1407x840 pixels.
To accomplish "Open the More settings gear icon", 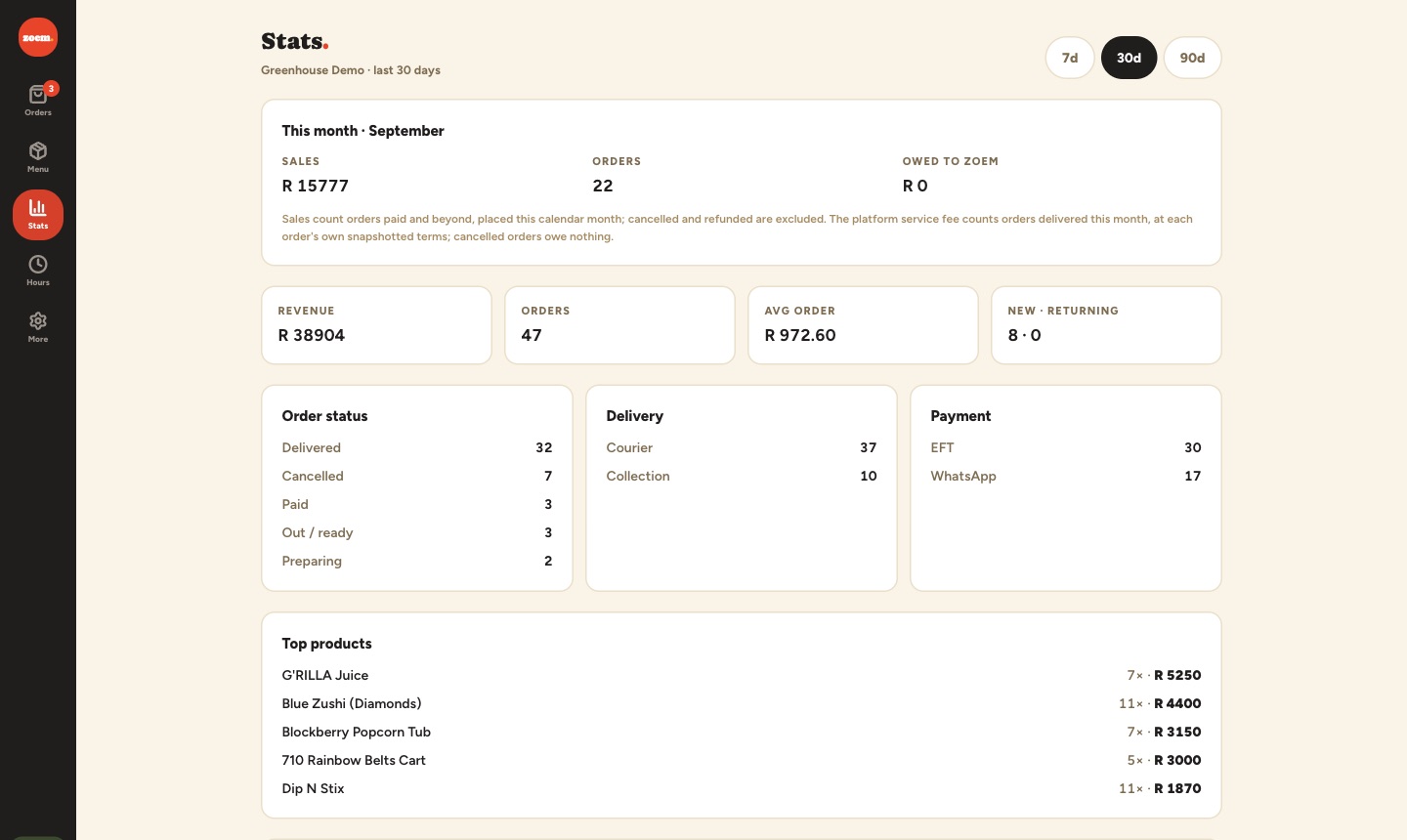I will [38, 321].
